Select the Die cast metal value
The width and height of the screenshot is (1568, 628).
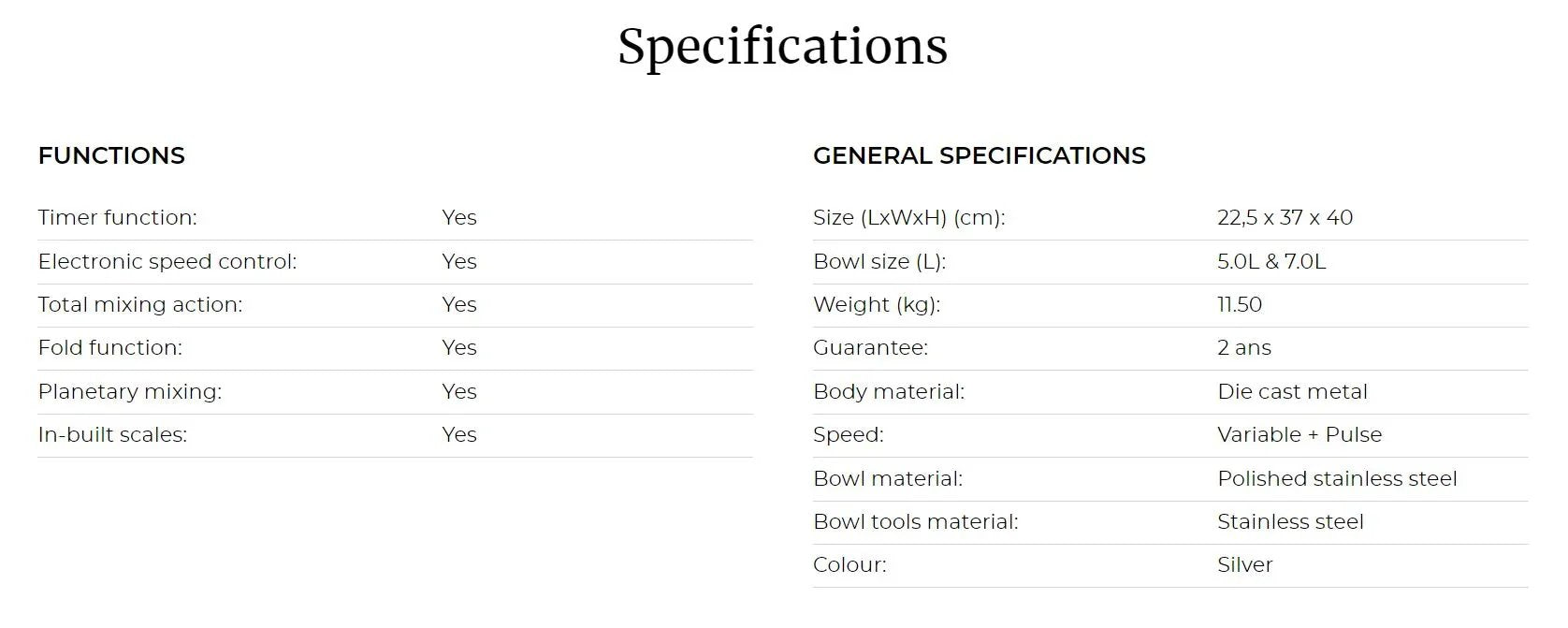coord(1291,392)
